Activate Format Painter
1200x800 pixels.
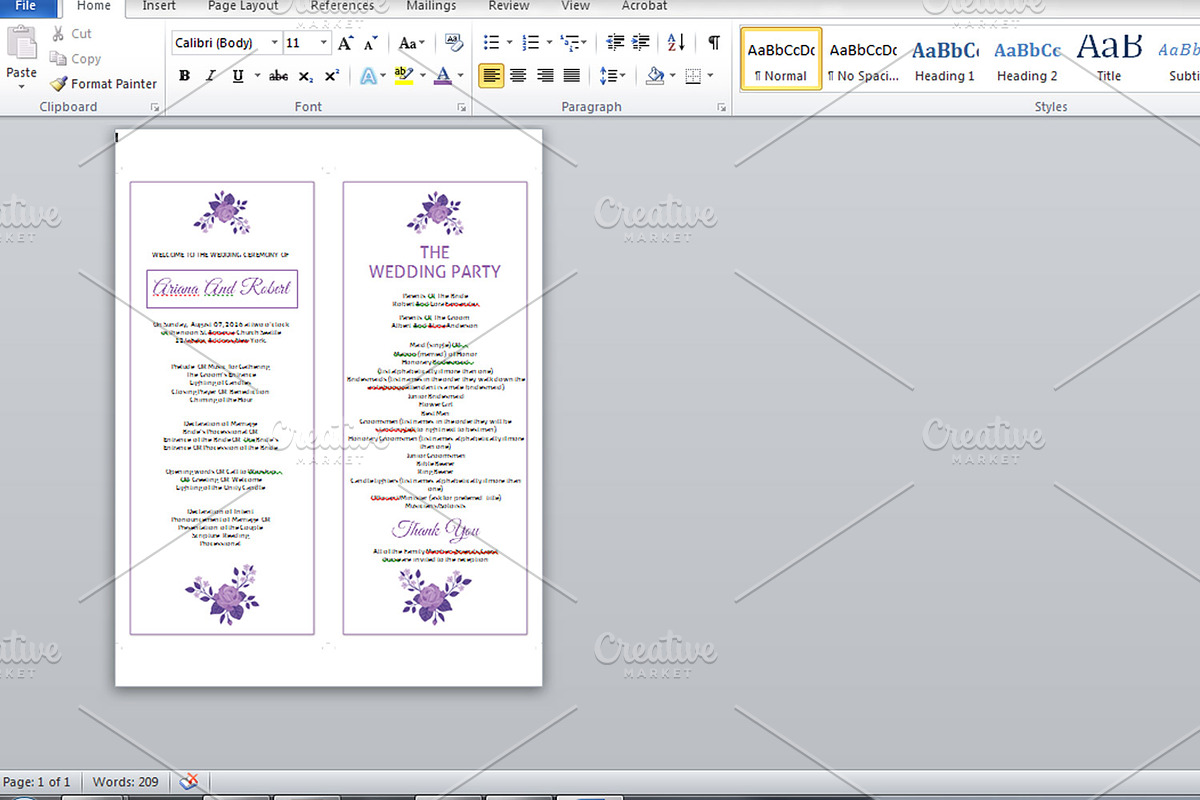(x=103, y=84)
